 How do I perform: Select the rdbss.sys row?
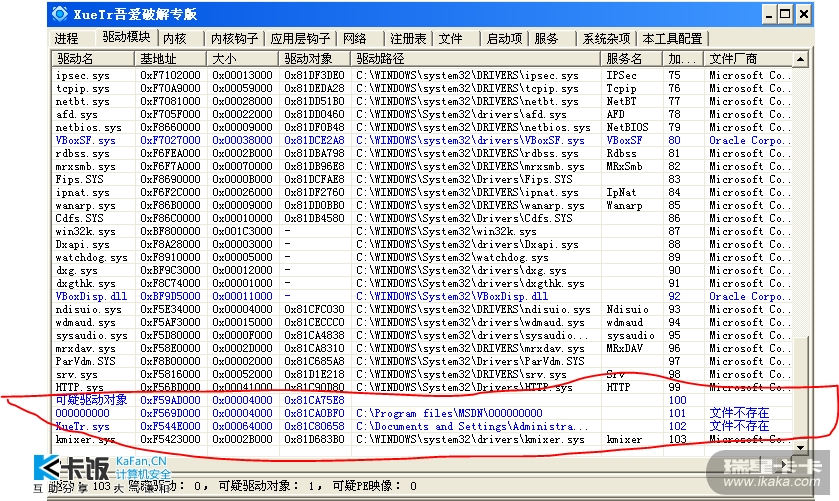[422, 153]
